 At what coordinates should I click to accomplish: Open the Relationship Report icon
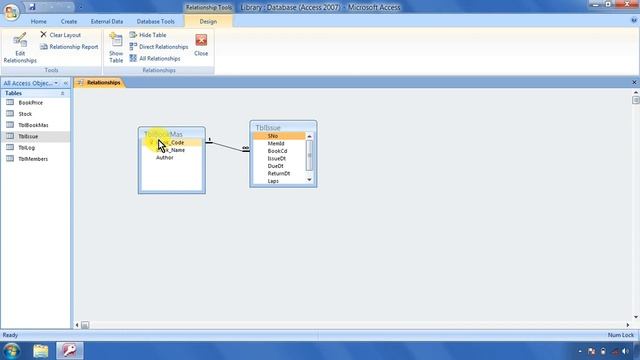(x=44, y=47)
